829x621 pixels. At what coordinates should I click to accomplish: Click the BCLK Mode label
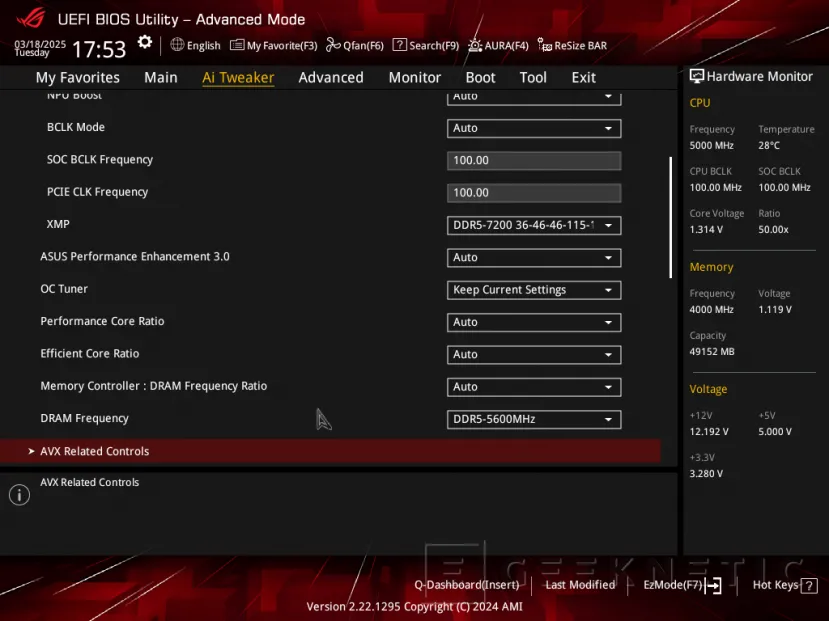(76, 127)
